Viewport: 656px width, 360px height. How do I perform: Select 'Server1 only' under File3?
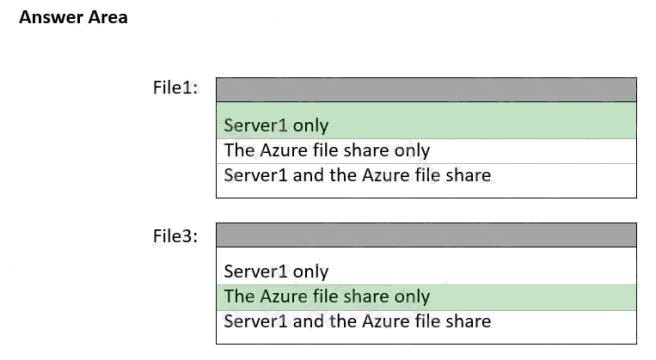426,266
